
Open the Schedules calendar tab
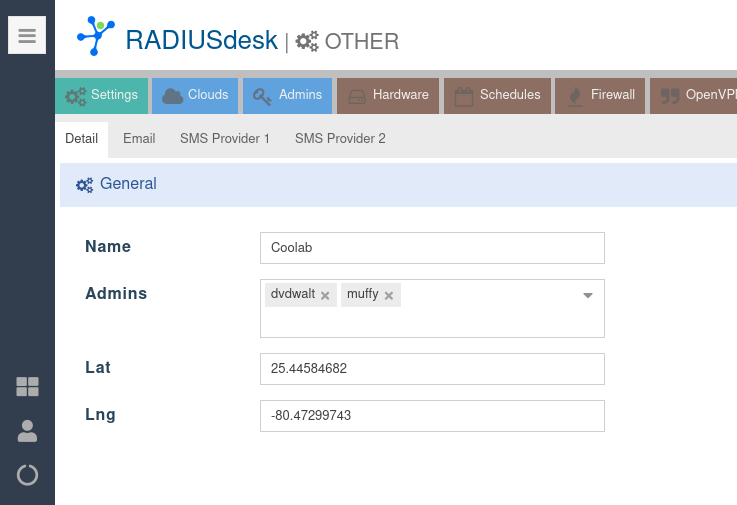497,96
